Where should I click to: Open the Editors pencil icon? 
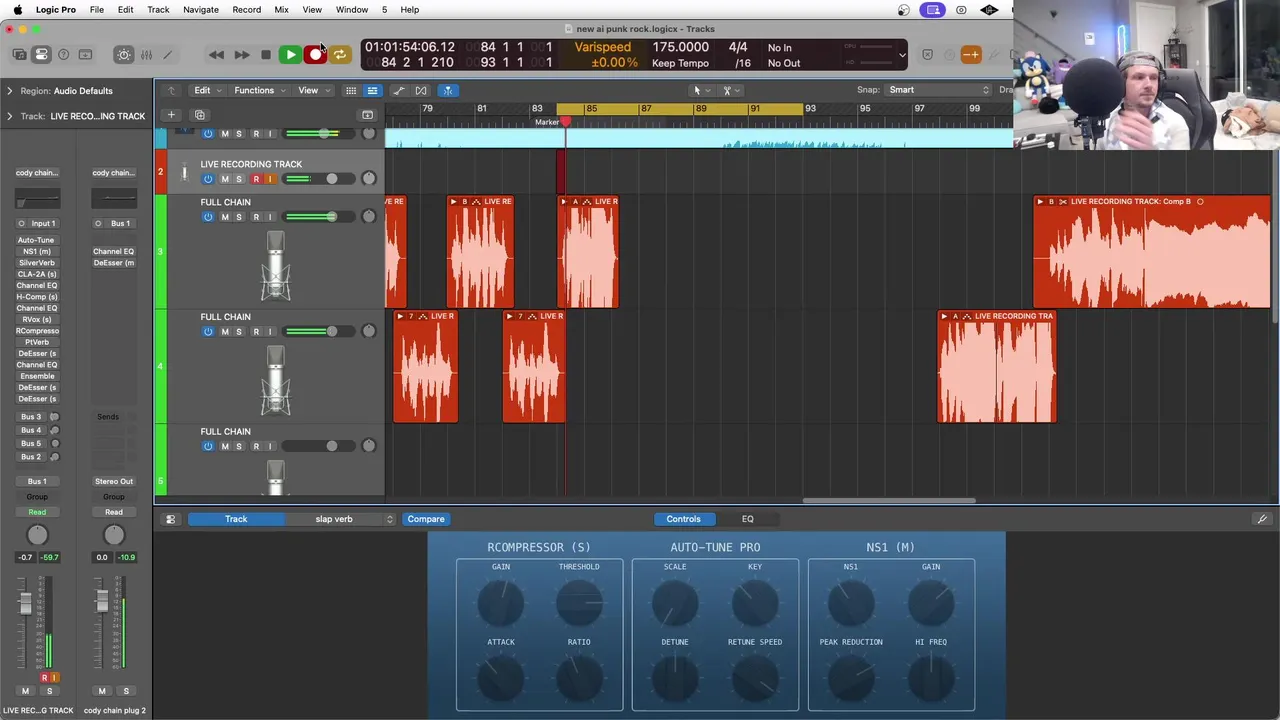point(168,54)
